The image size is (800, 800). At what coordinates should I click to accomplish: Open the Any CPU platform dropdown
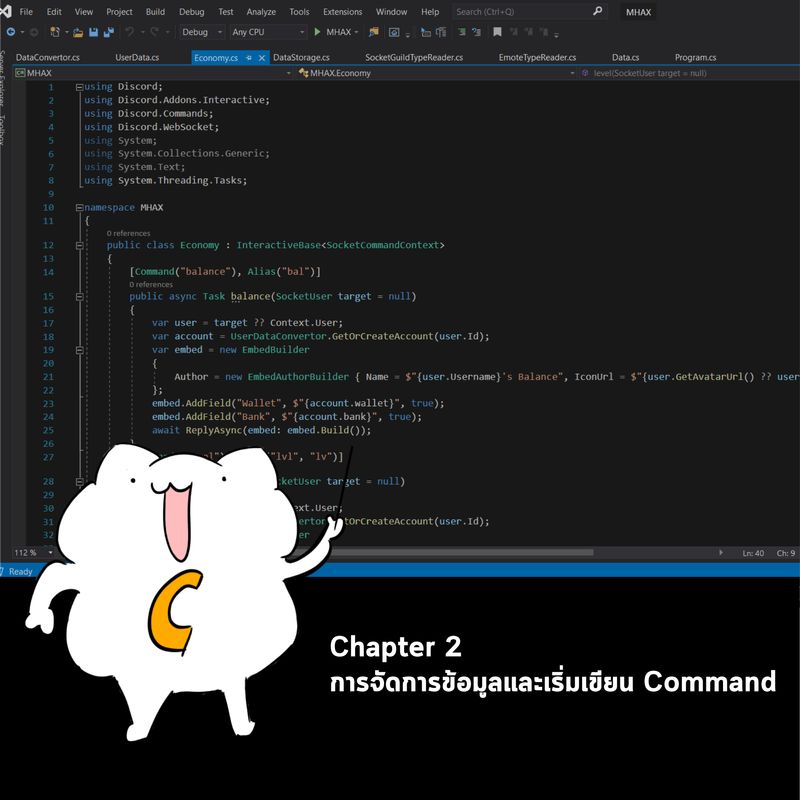pyautogui.click(x=265, y=32)
